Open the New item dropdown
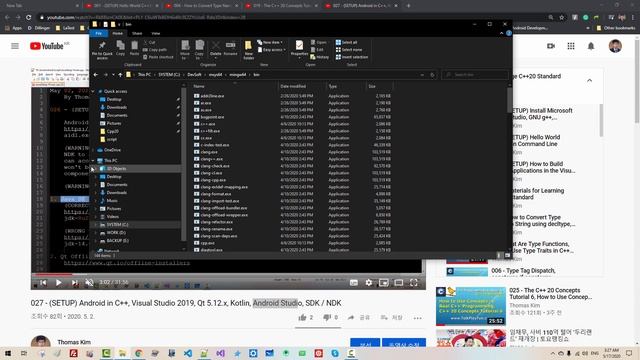The height and width of the screenshot is (360, 640). click(x=270, y=42)
